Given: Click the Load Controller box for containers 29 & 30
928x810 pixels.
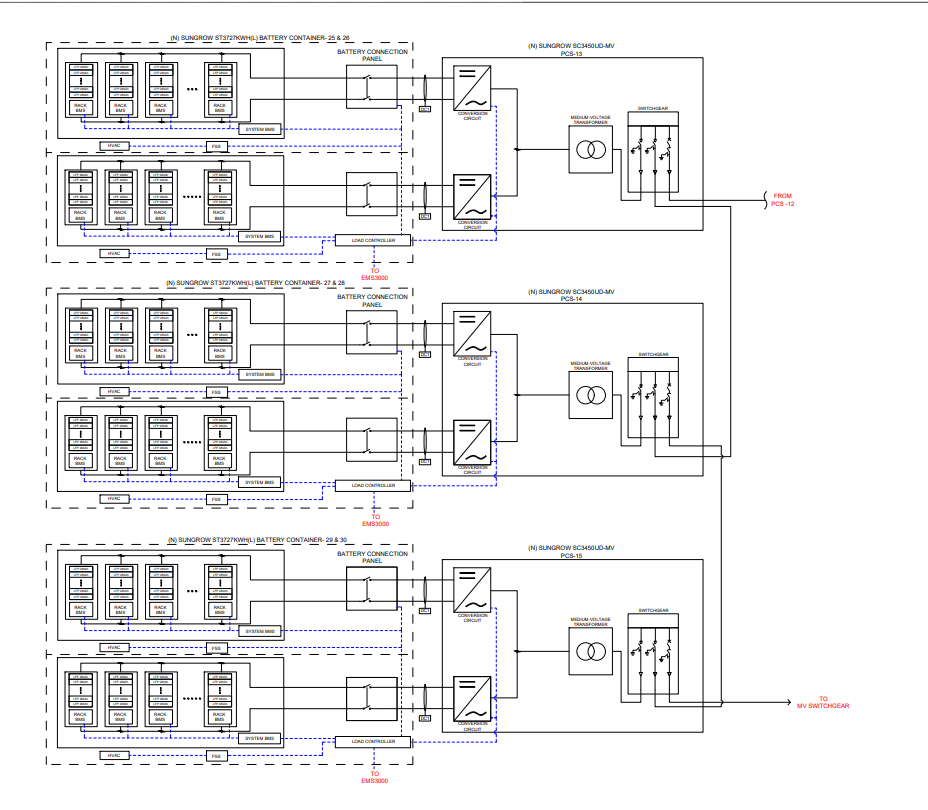Looking at the screenshot, I should 372,741.
